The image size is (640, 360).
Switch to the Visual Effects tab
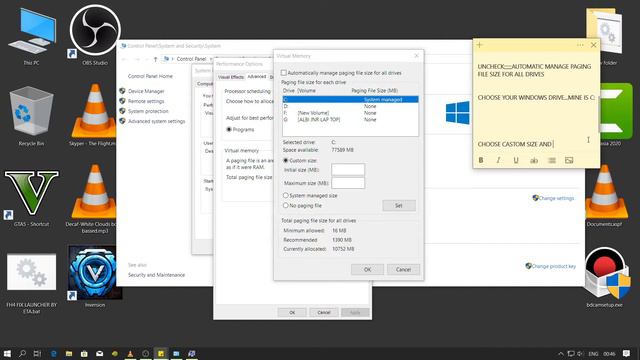(x=231, y=77)
